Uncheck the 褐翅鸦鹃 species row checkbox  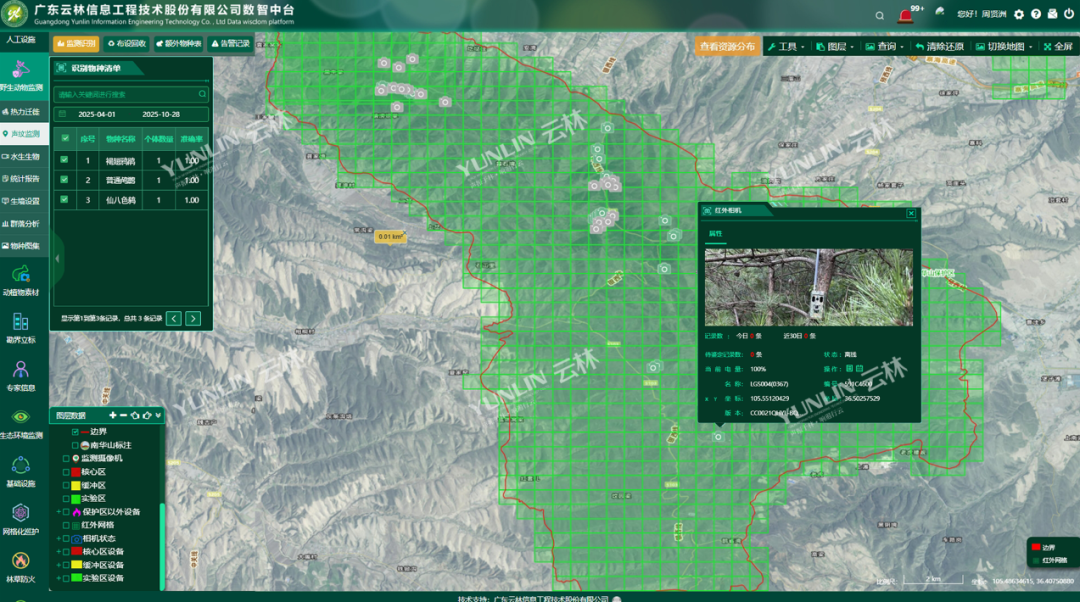[65, 159]
